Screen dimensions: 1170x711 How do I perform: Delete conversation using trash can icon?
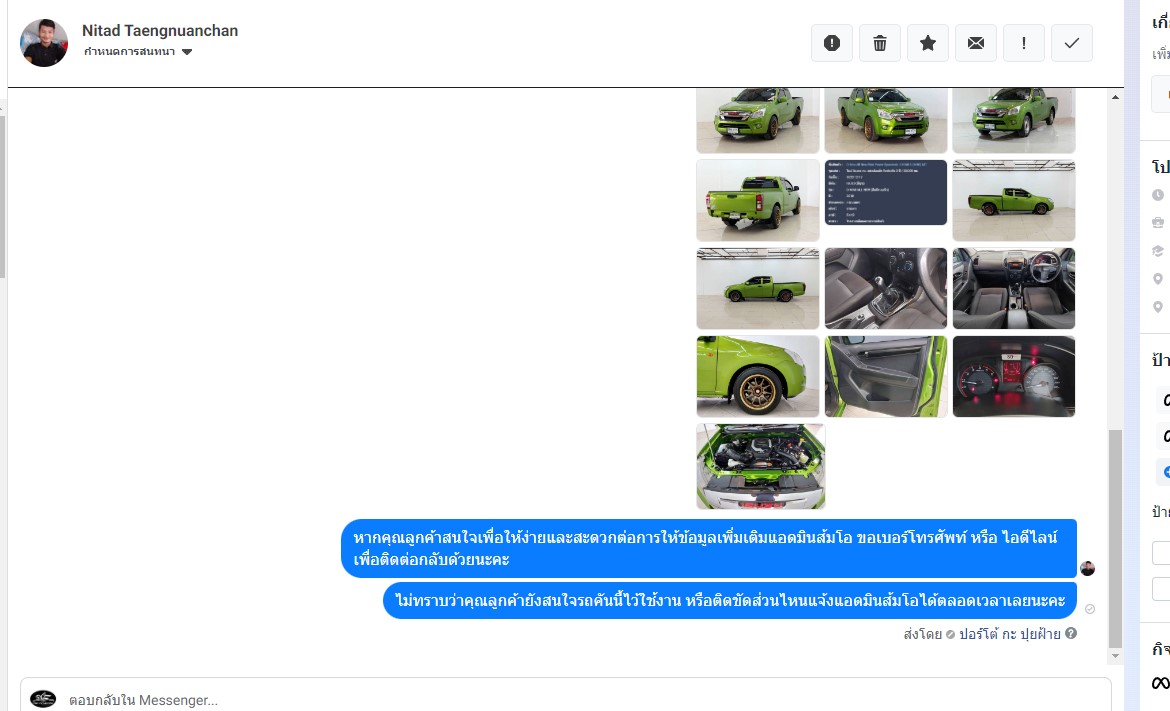(x=880, y=43)
